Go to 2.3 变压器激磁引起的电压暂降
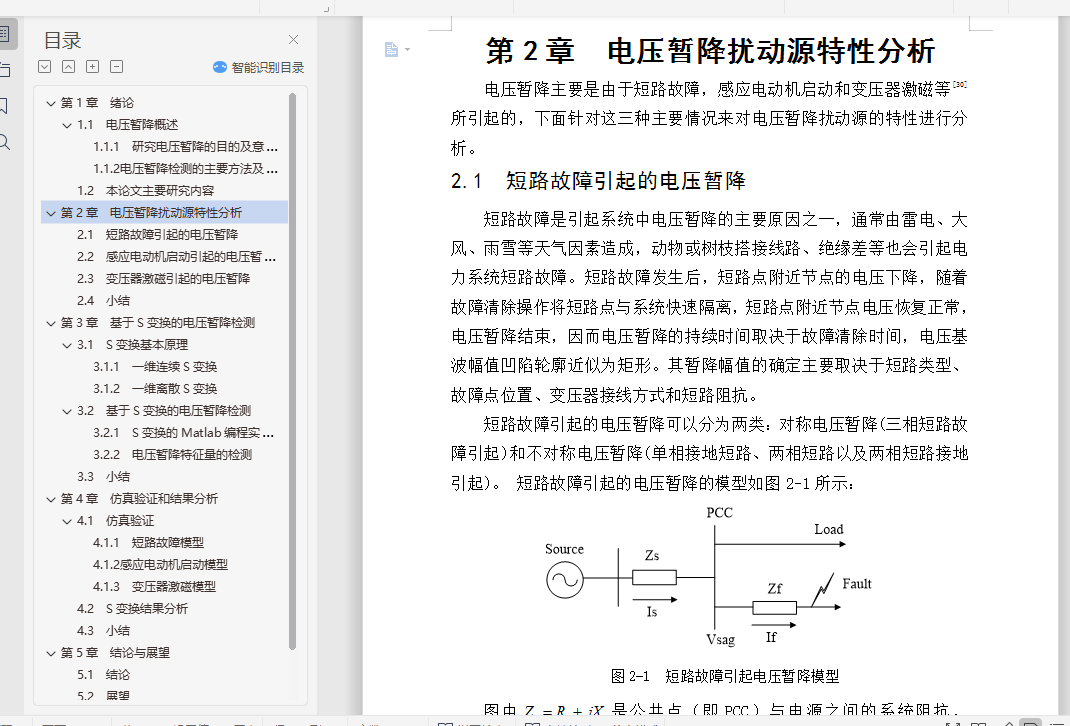This screenshot has height=726, width=1070. click(x=163, y=278)
